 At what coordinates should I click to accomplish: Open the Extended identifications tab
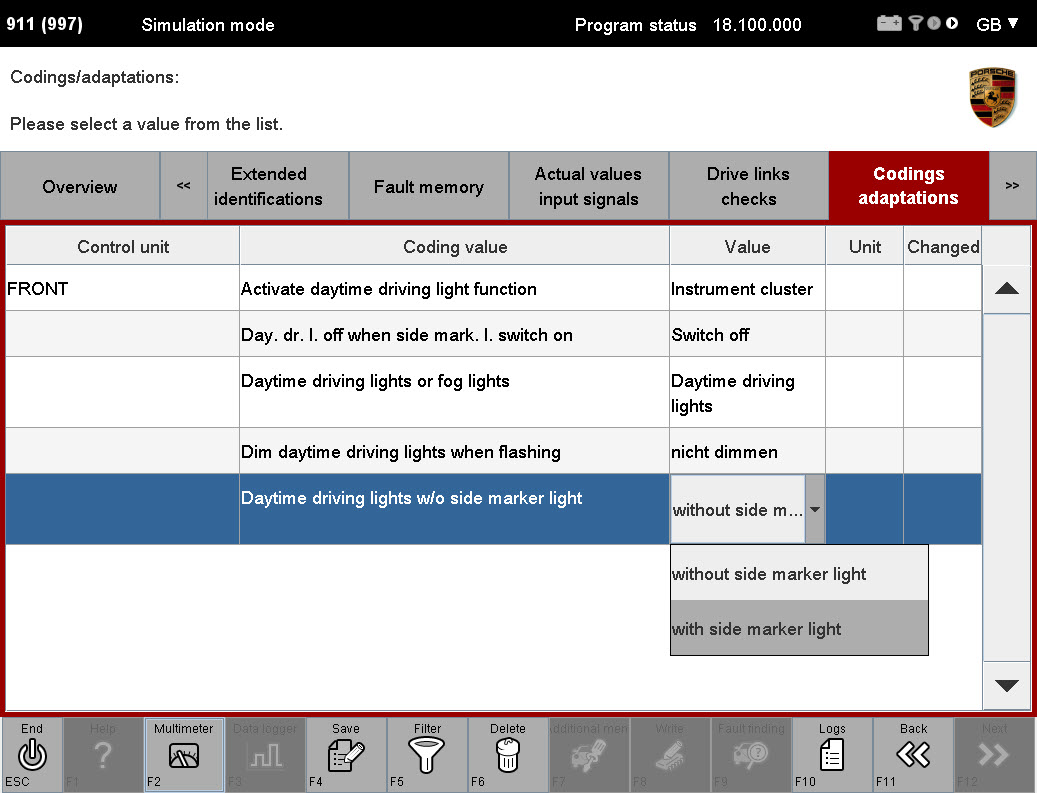pyautogui.click(x=278, y=186)
